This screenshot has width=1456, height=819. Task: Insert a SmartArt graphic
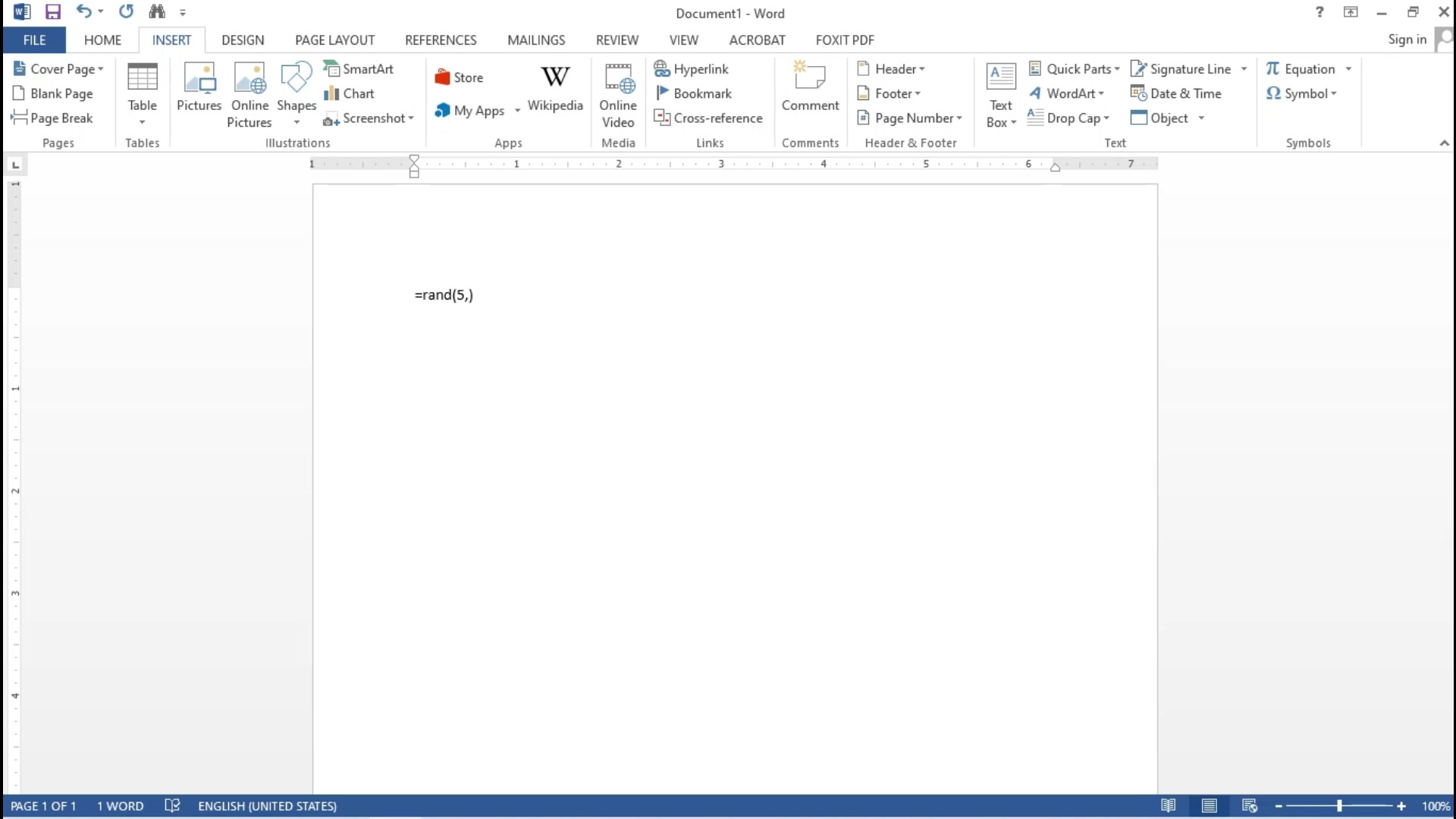click(x=359, y=69)
